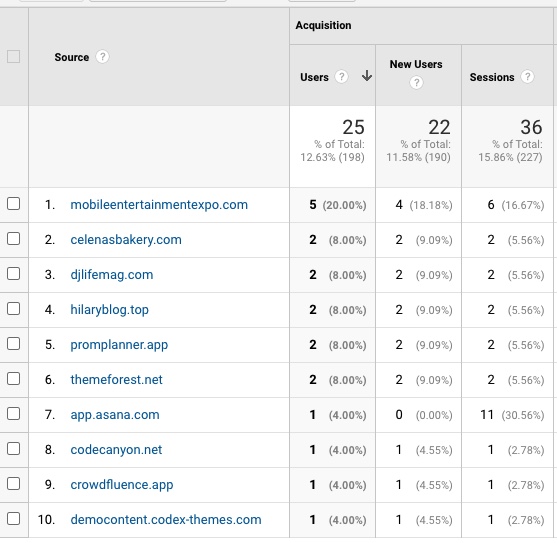The width and height of the screenshot is (557, 543).
Task: Open the celenasbakery.com source link
Action: (126, 240)
